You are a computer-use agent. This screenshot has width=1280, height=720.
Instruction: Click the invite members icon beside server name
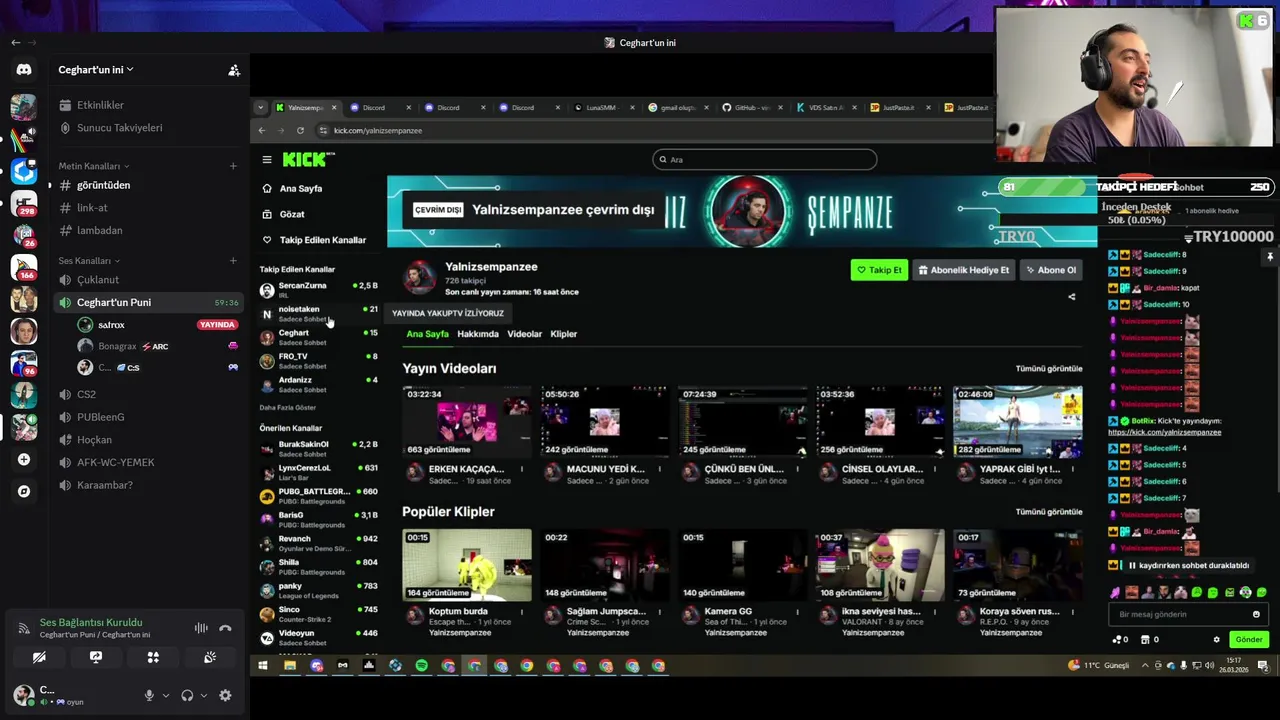pyautogui.click(x=234, y=70)
